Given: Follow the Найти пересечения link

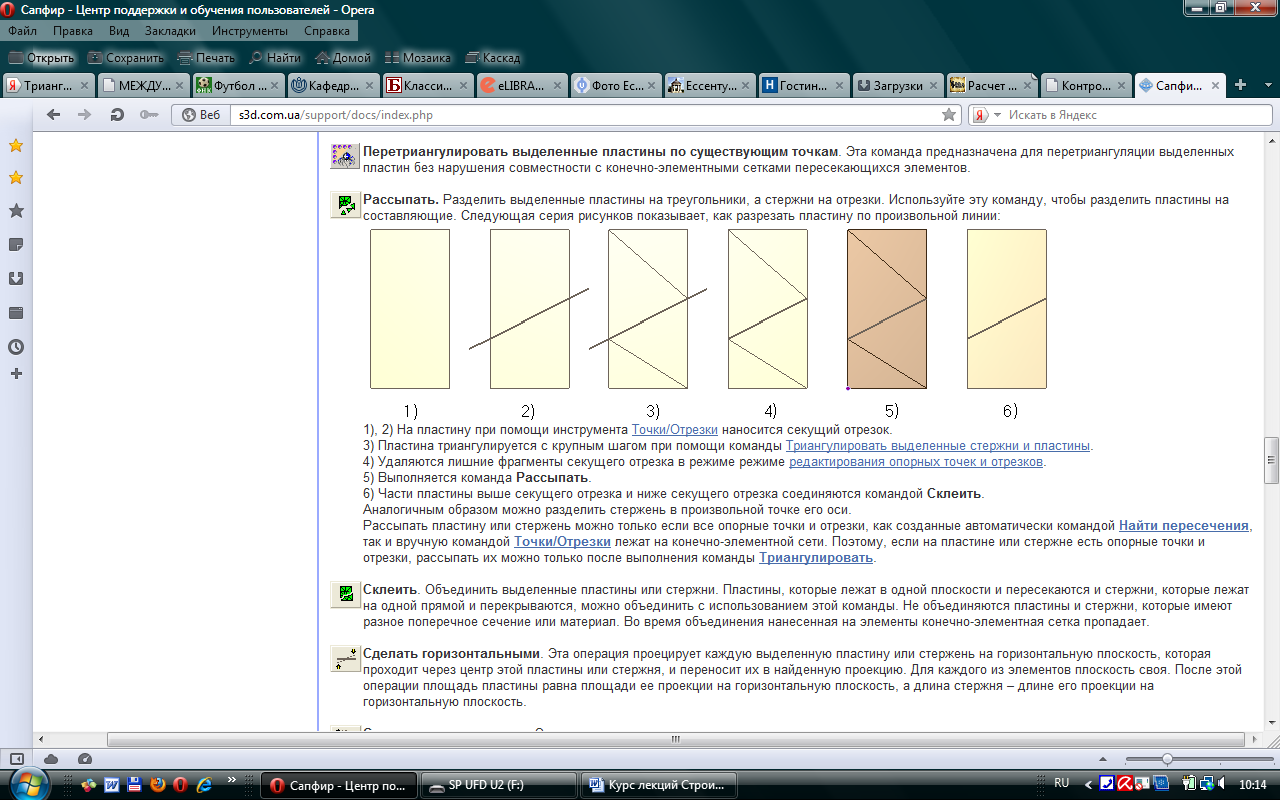Looking at the screenshot, I should [x=1184, y=526].
